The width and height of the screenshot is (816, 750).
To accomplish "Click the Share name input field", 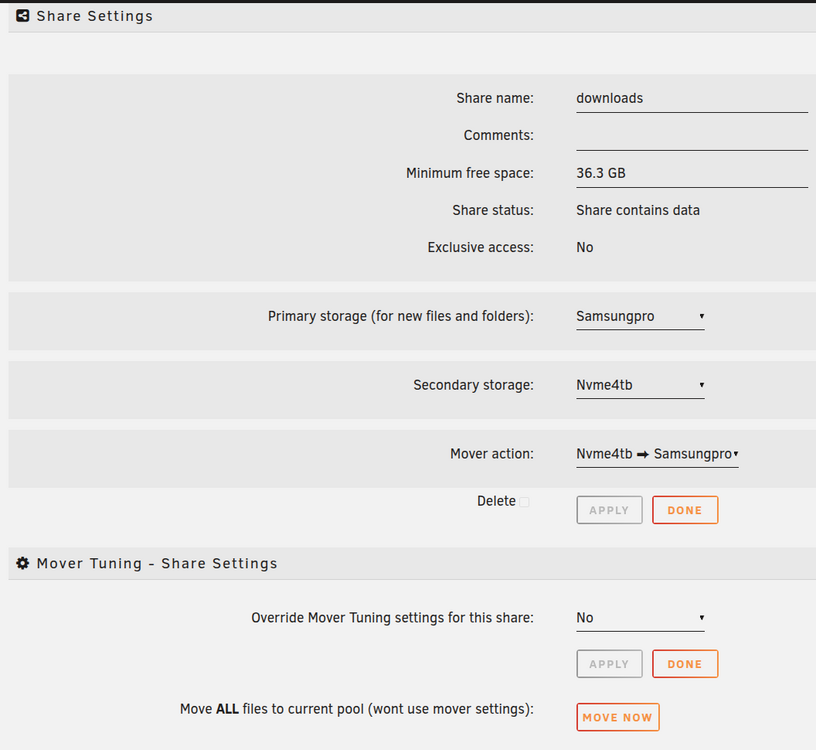I will pyautogui.click(x=692, y=99).
